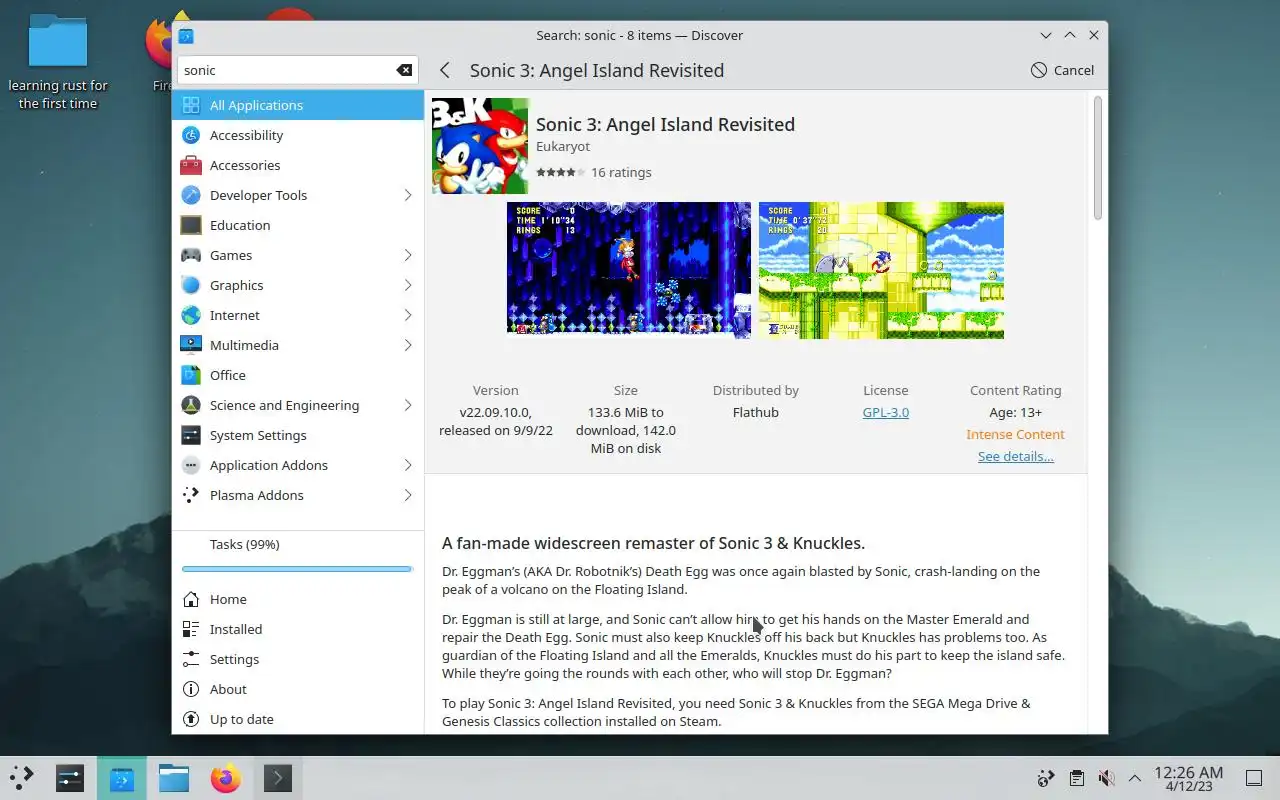Click the Office category icon

click(x=191, y=375)
